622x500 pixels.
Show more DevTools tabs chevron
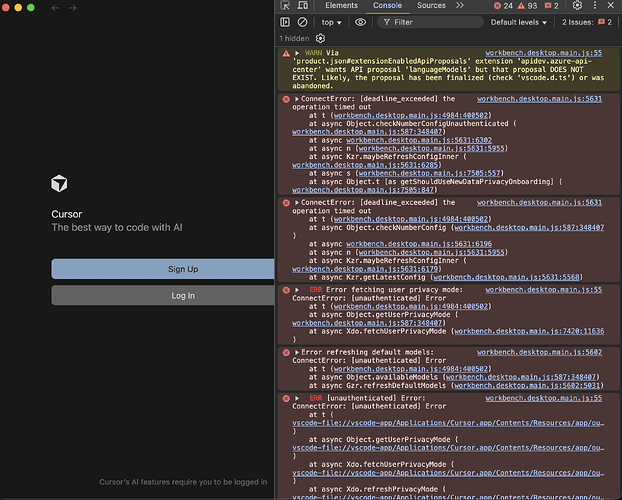pos(459,5)
